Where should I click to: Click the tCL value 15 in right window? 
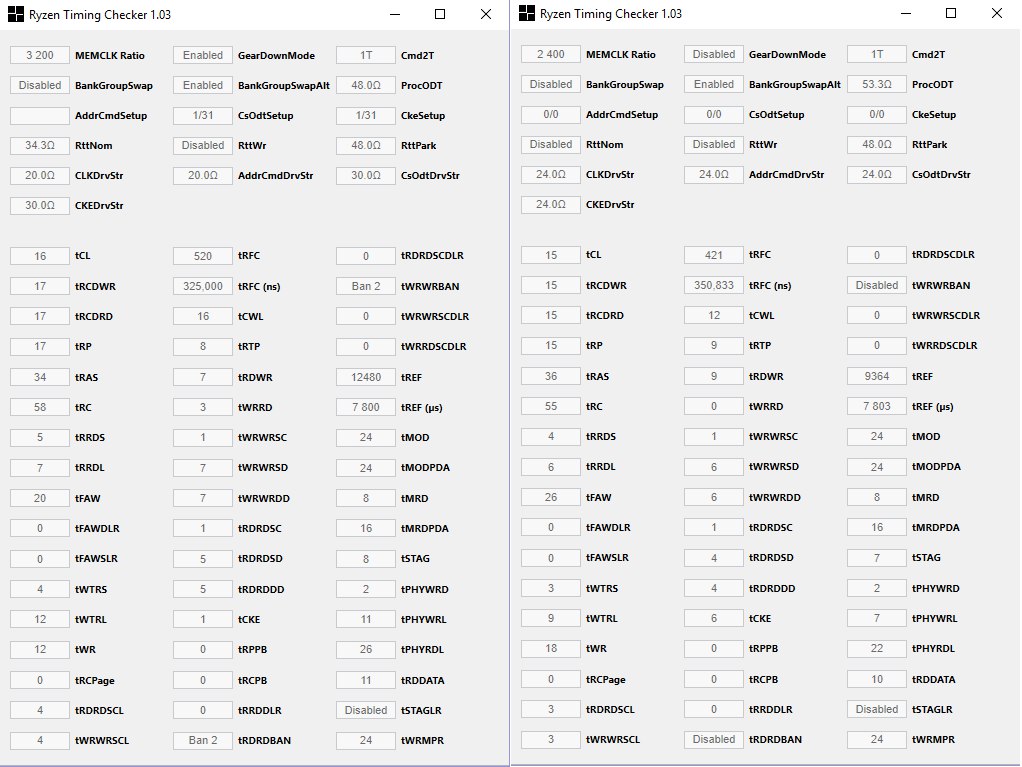[x=551, y=255]
